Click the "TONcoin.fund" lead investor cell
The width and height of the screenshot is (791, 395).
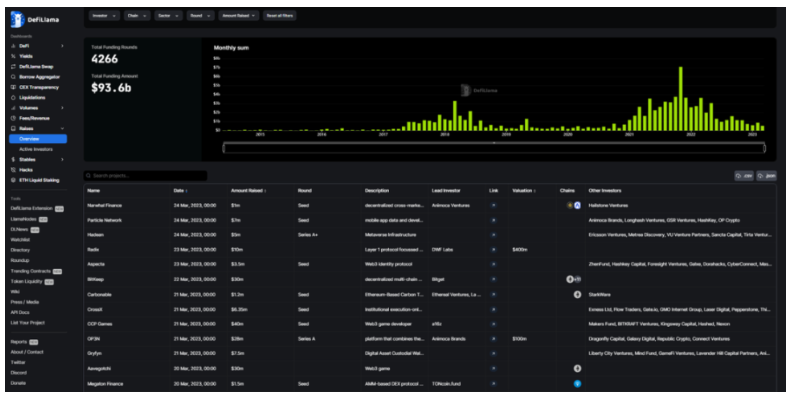[447, 384]
